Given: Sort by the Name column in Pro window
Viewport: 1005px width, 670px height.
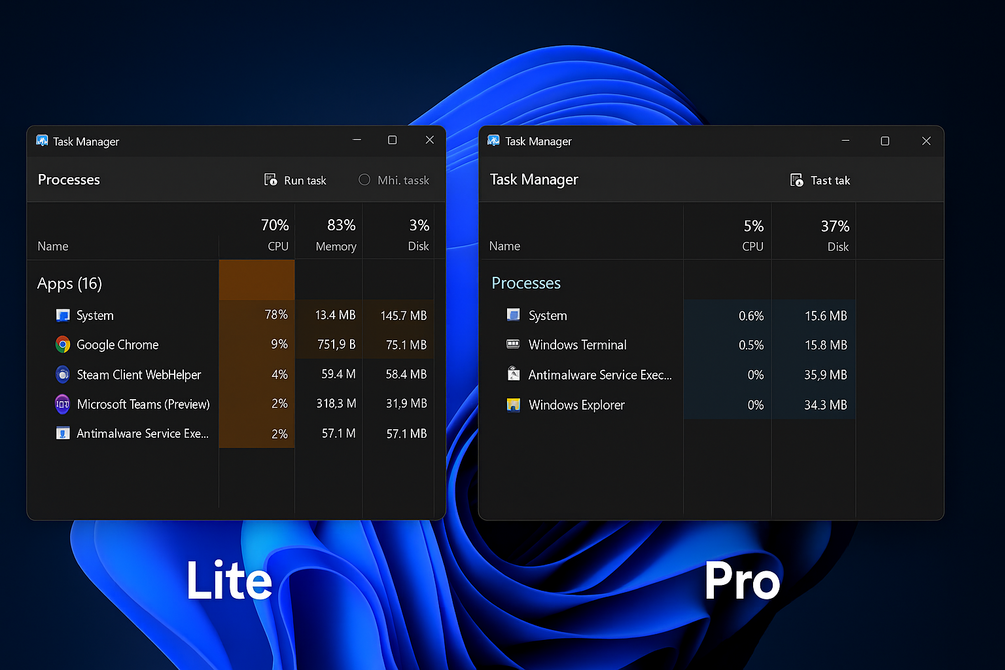Looking at the screenshot, I should [x=504, y=246].
